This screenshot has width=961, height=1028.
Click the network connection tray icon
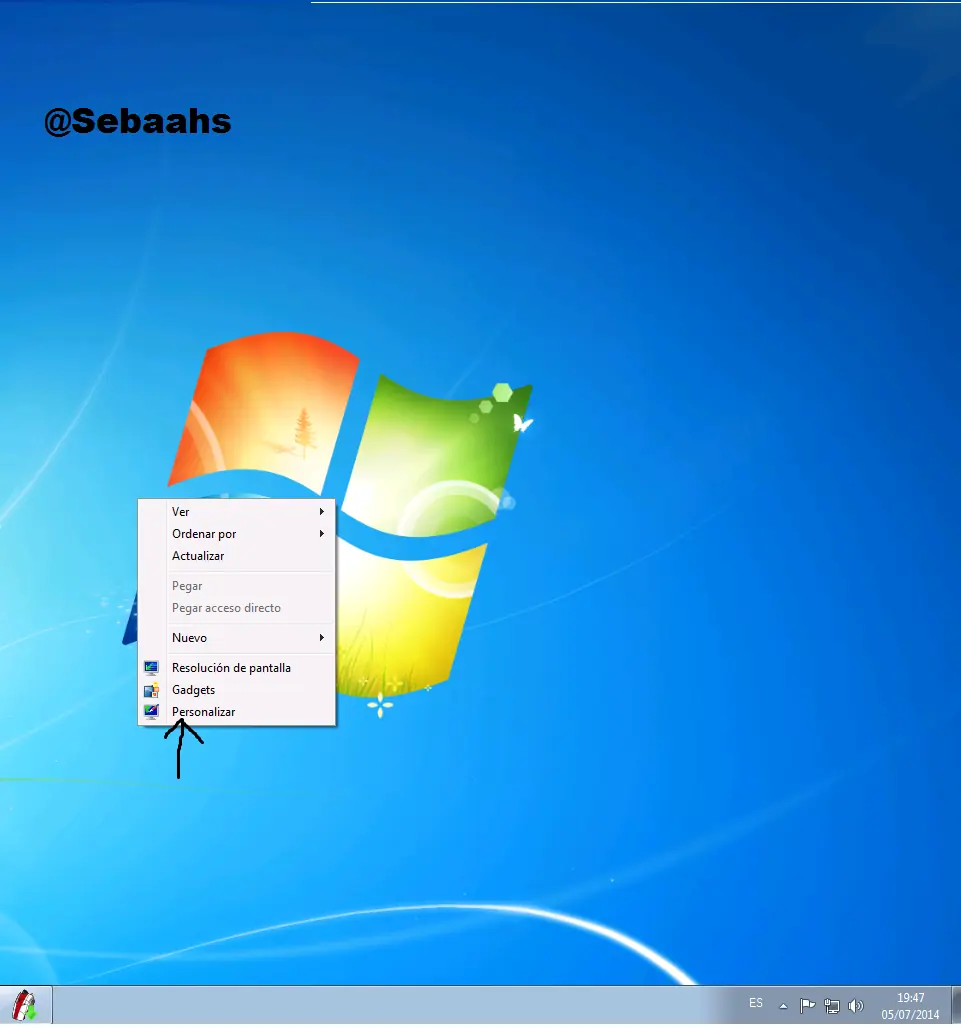click(x=832, y=1006)
